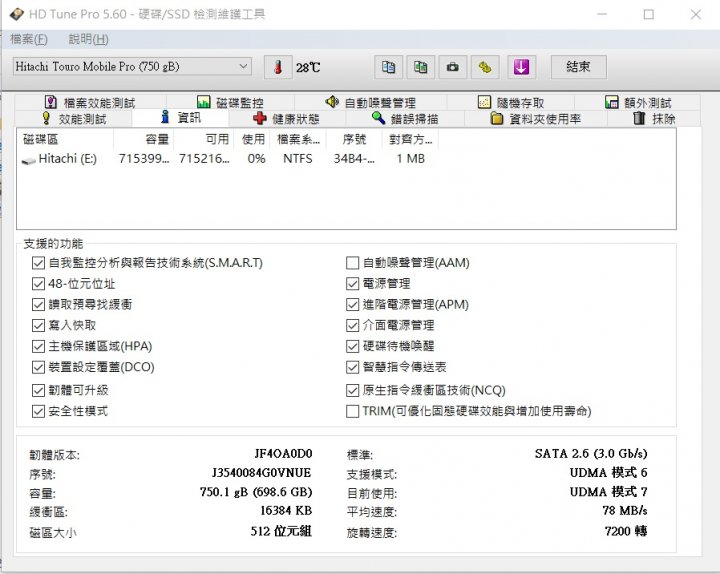Image resolution: width=720 pixels, height=574 pixels.
Task: Toggle the 48-位元位址 checkbox
Action: pos(38,284)
